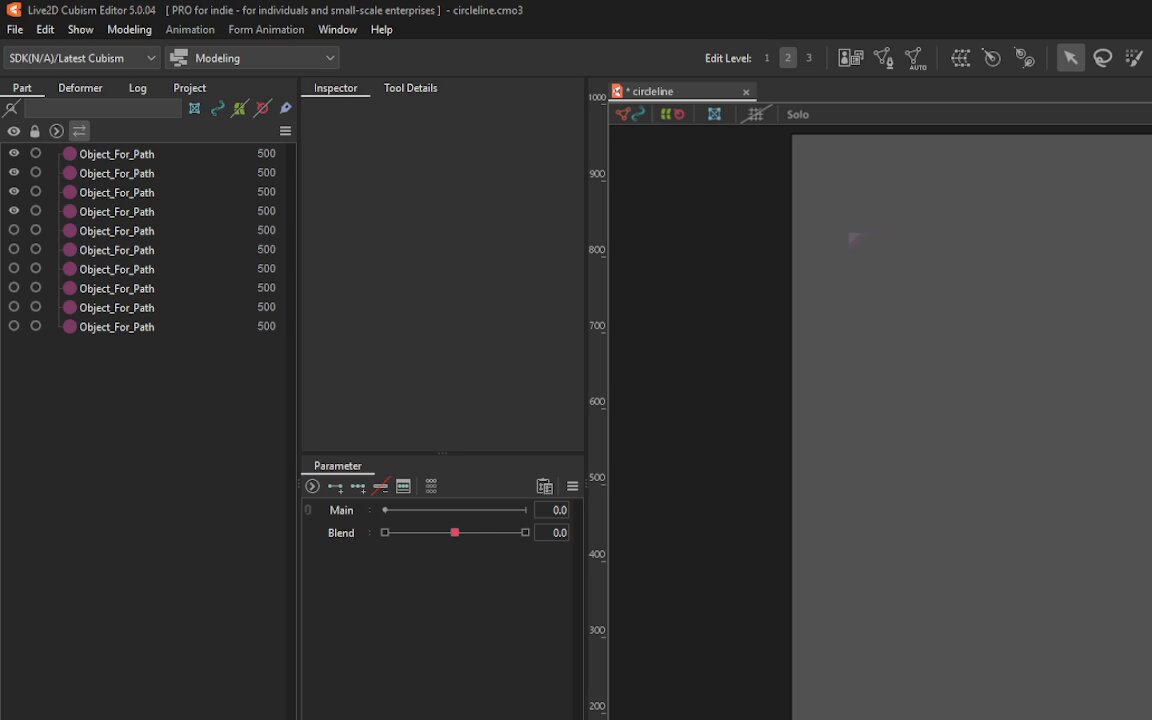Screen dimensions: 1152x720
Task: Open the Help menu
Action: click(381, 29)
